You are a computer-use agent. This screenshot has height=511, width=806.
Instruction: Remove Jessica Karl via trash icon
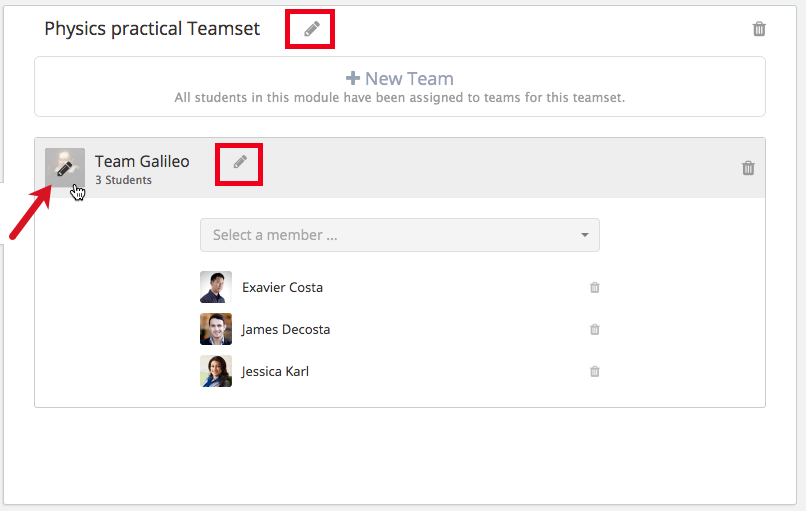click(595, 371)
